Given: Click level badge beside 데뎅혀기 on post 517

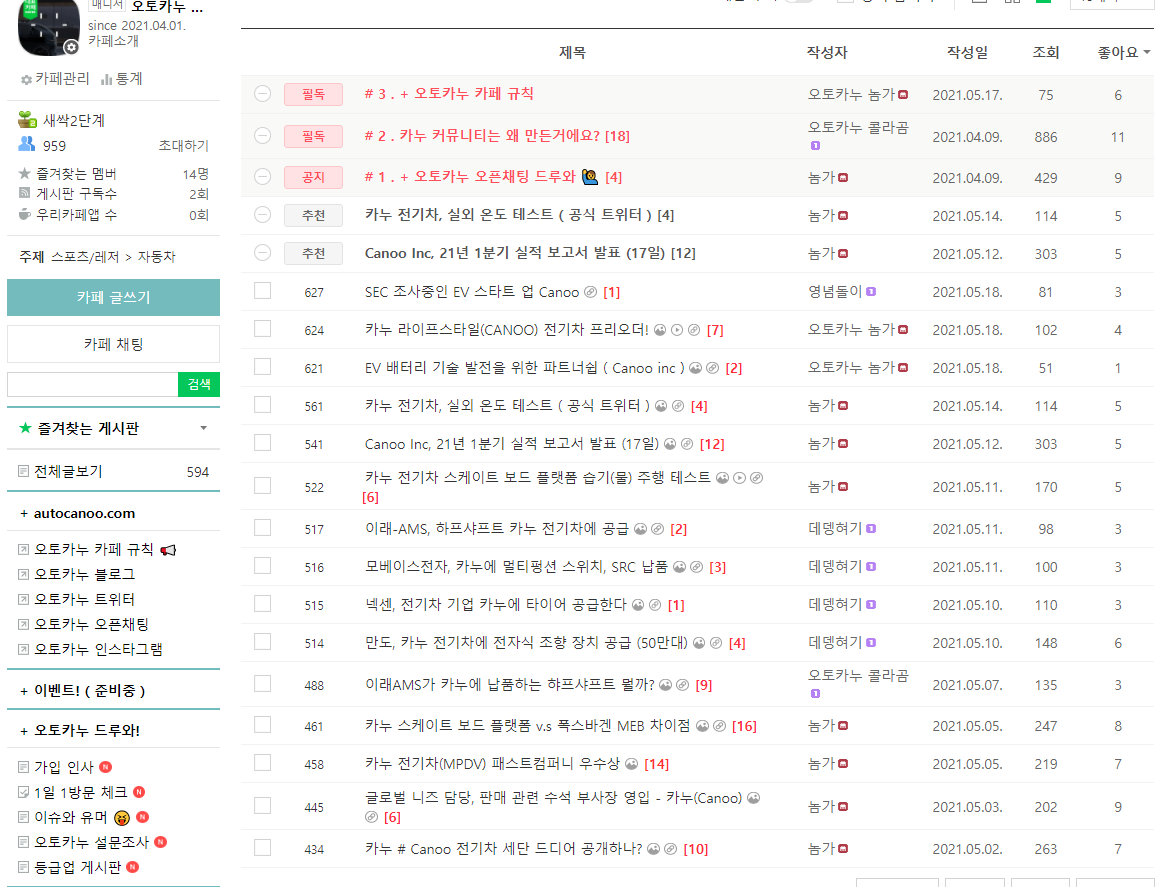Looking at the screenshot, I should [x=871, y=529].
